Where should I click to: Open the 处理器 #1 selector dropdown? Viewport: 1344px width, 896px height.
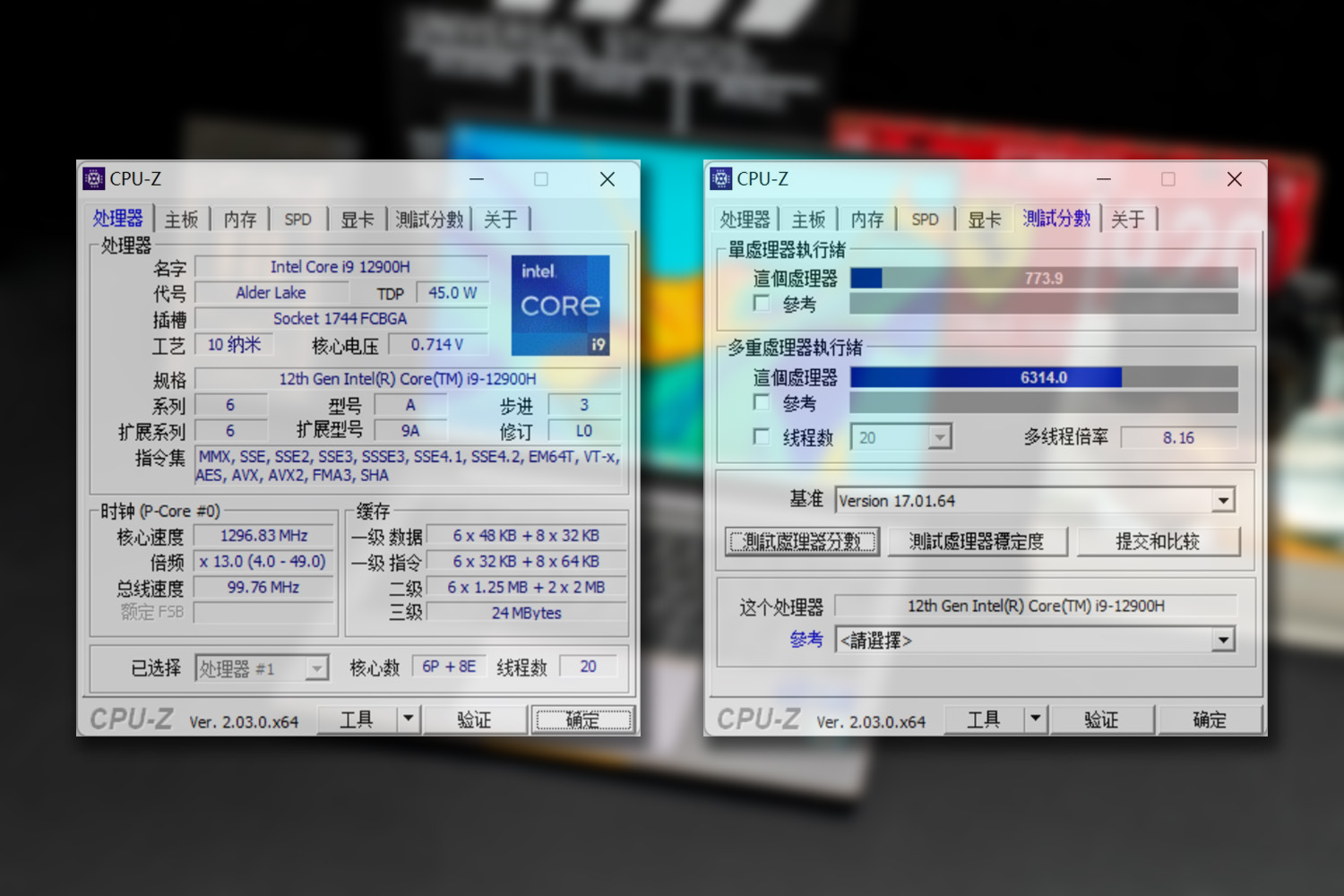315,668
